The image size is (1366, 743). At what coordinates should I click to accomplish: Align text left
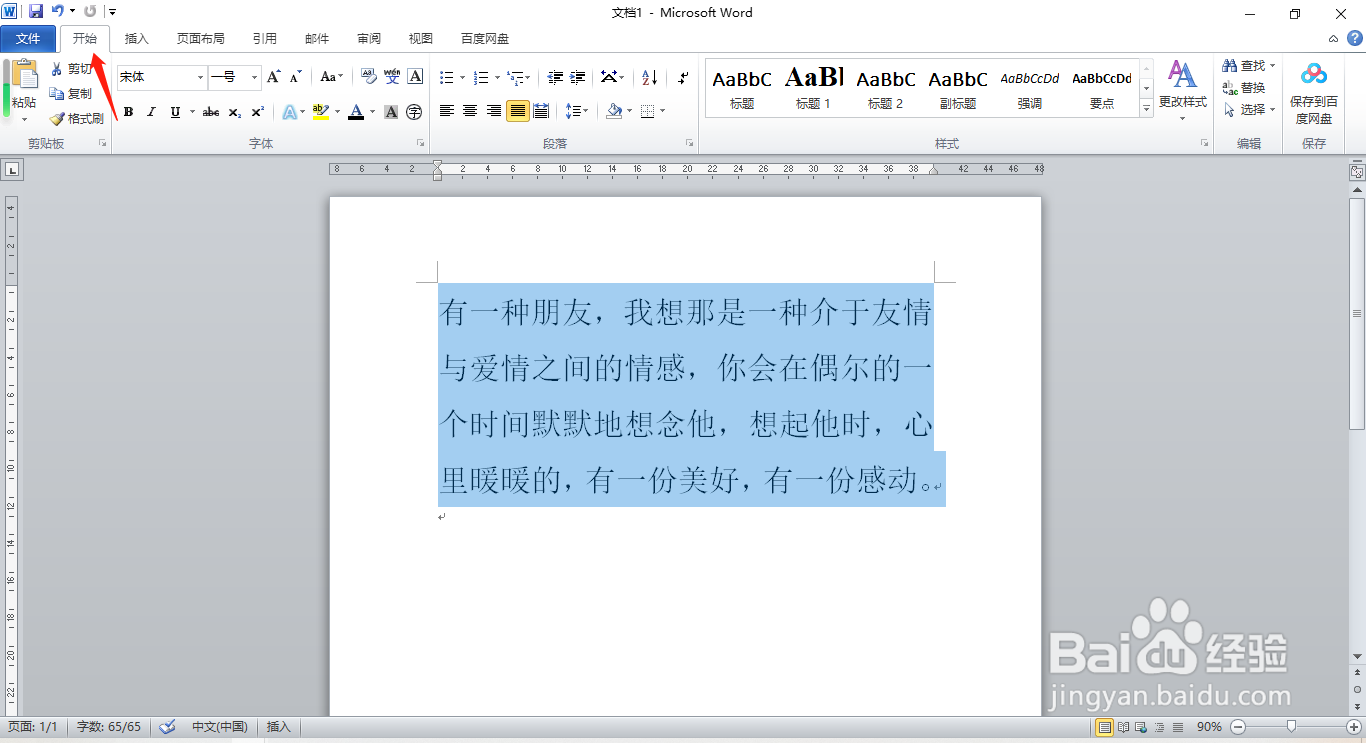(x=446, y=112)
